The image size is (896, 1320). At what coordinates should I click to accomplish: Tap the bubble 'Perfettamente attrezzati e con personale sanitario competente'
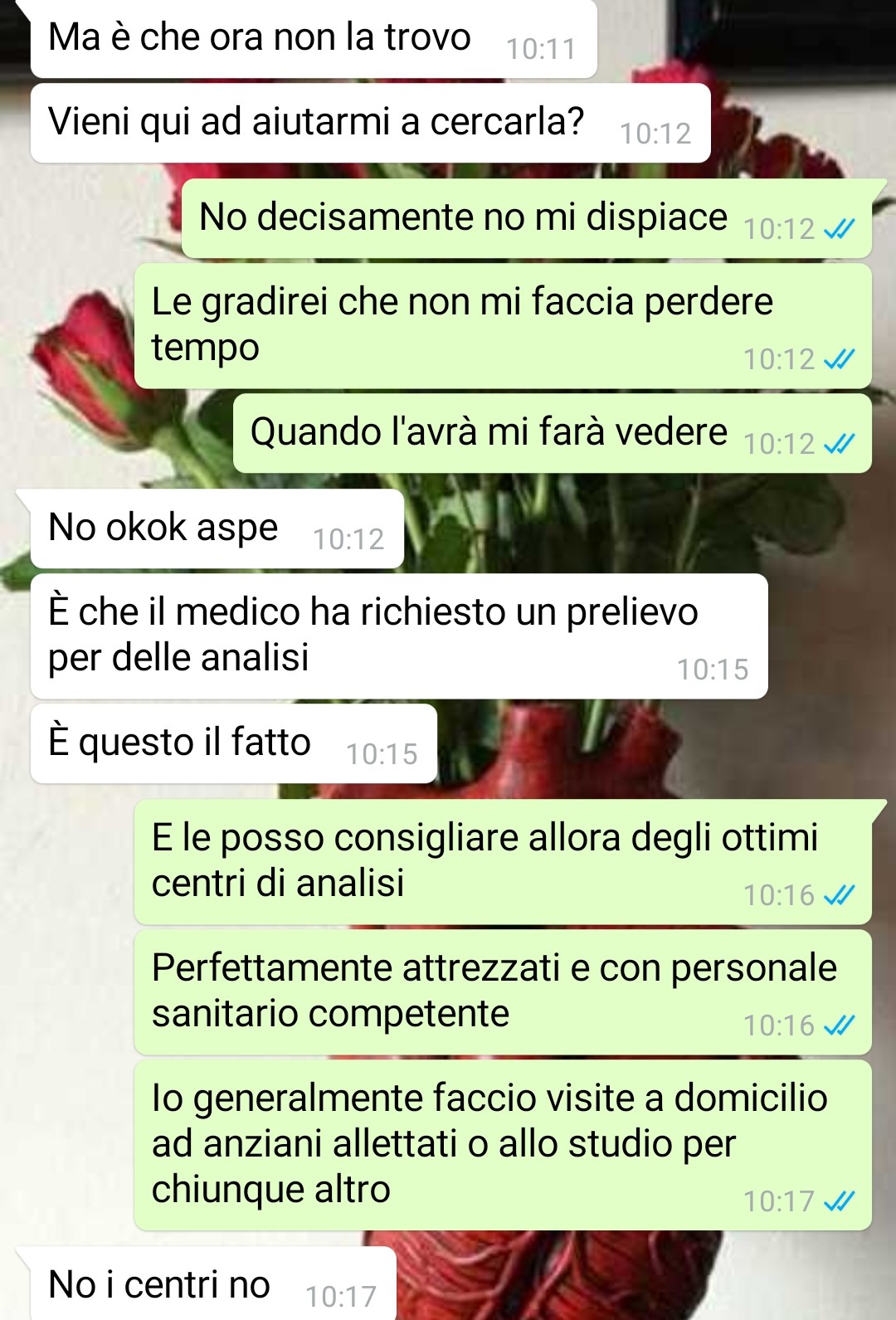coord(503,992)
